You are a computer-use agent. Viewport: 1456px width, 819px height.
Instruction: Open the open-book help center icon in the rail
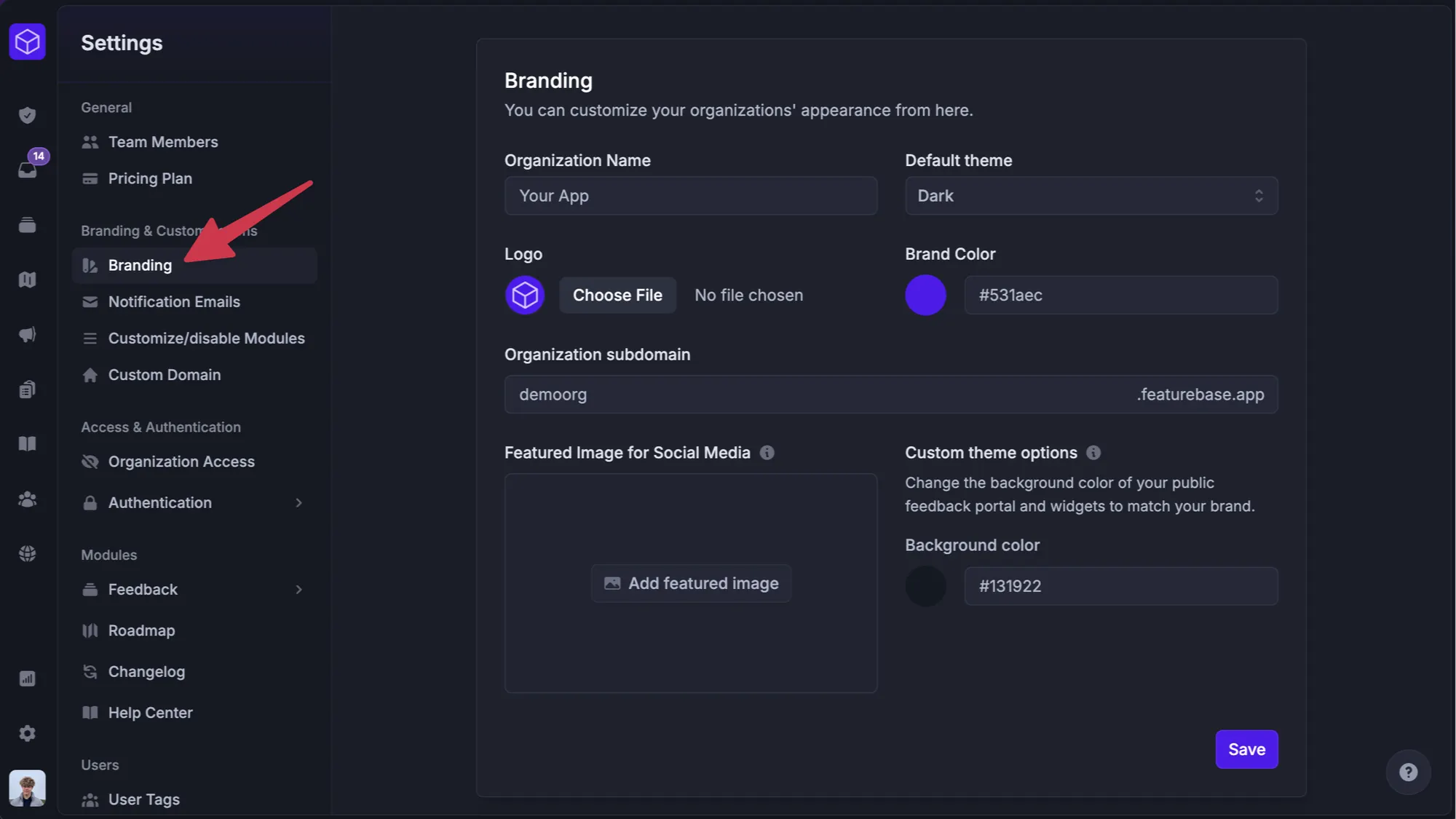pos(27,444)
